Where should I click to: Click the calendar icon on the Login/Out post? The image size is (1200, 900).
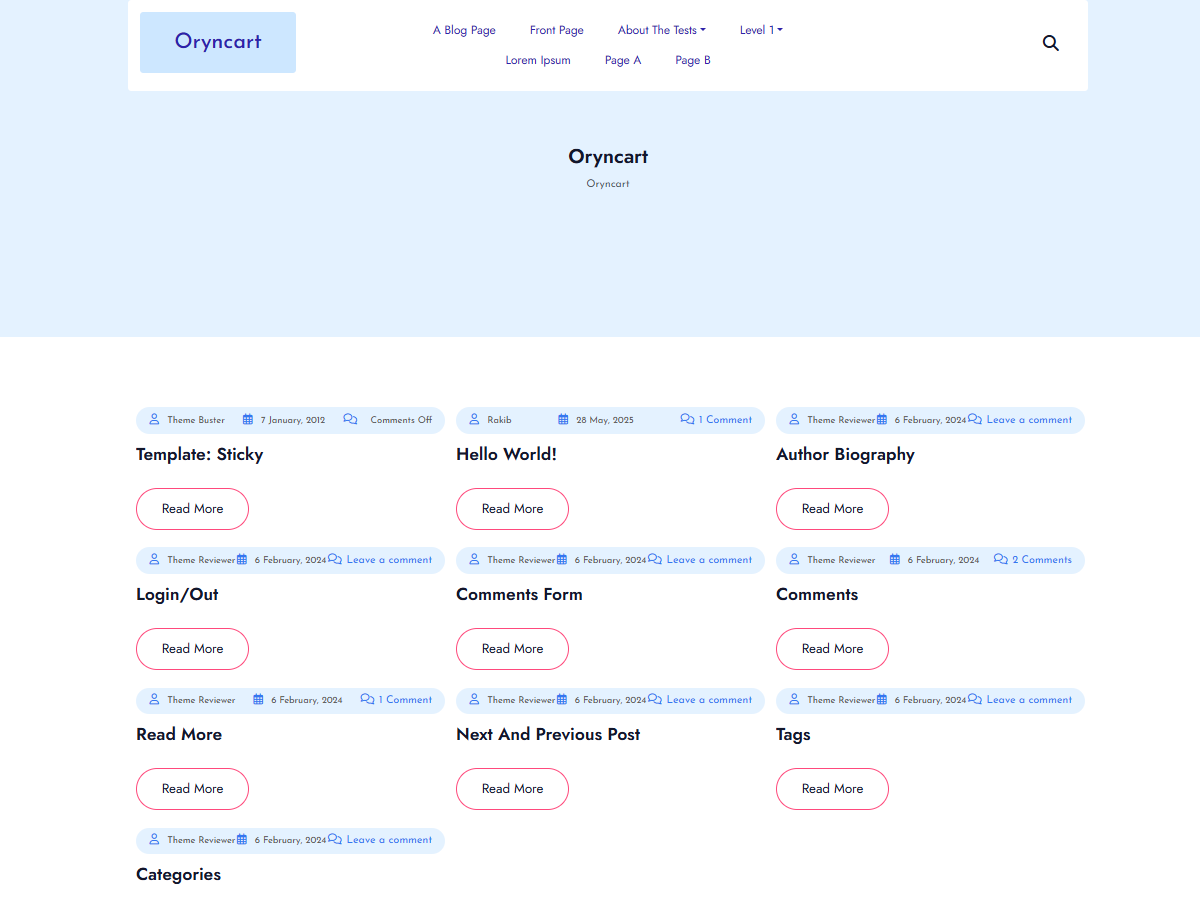241,560
